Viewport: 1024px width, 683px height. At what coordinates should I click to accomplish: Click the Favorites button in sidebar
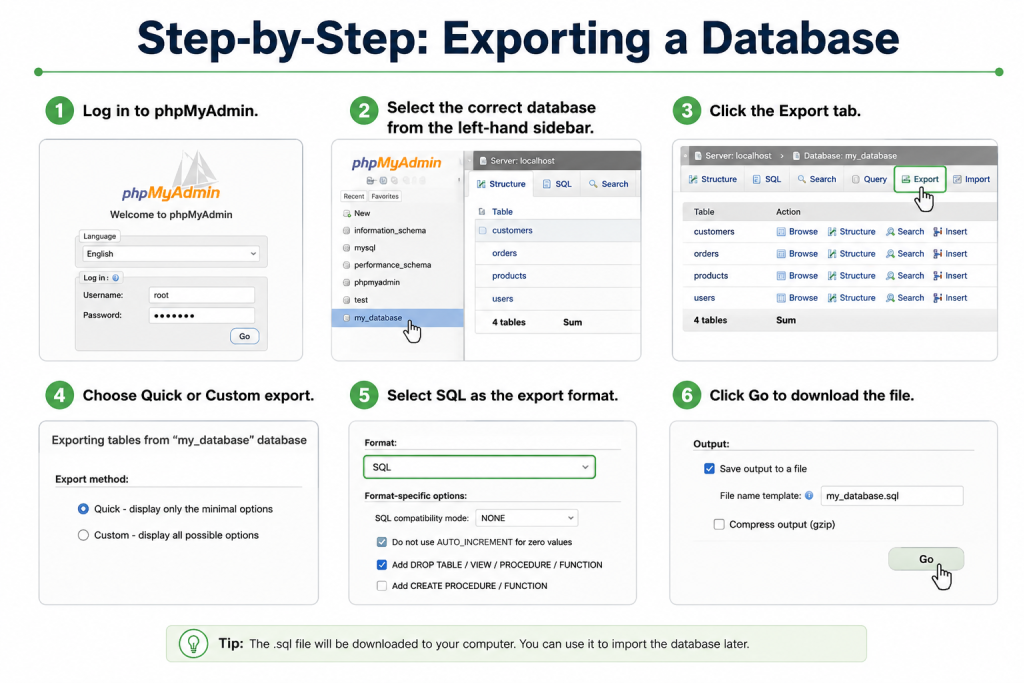click(x=385, y=196)
